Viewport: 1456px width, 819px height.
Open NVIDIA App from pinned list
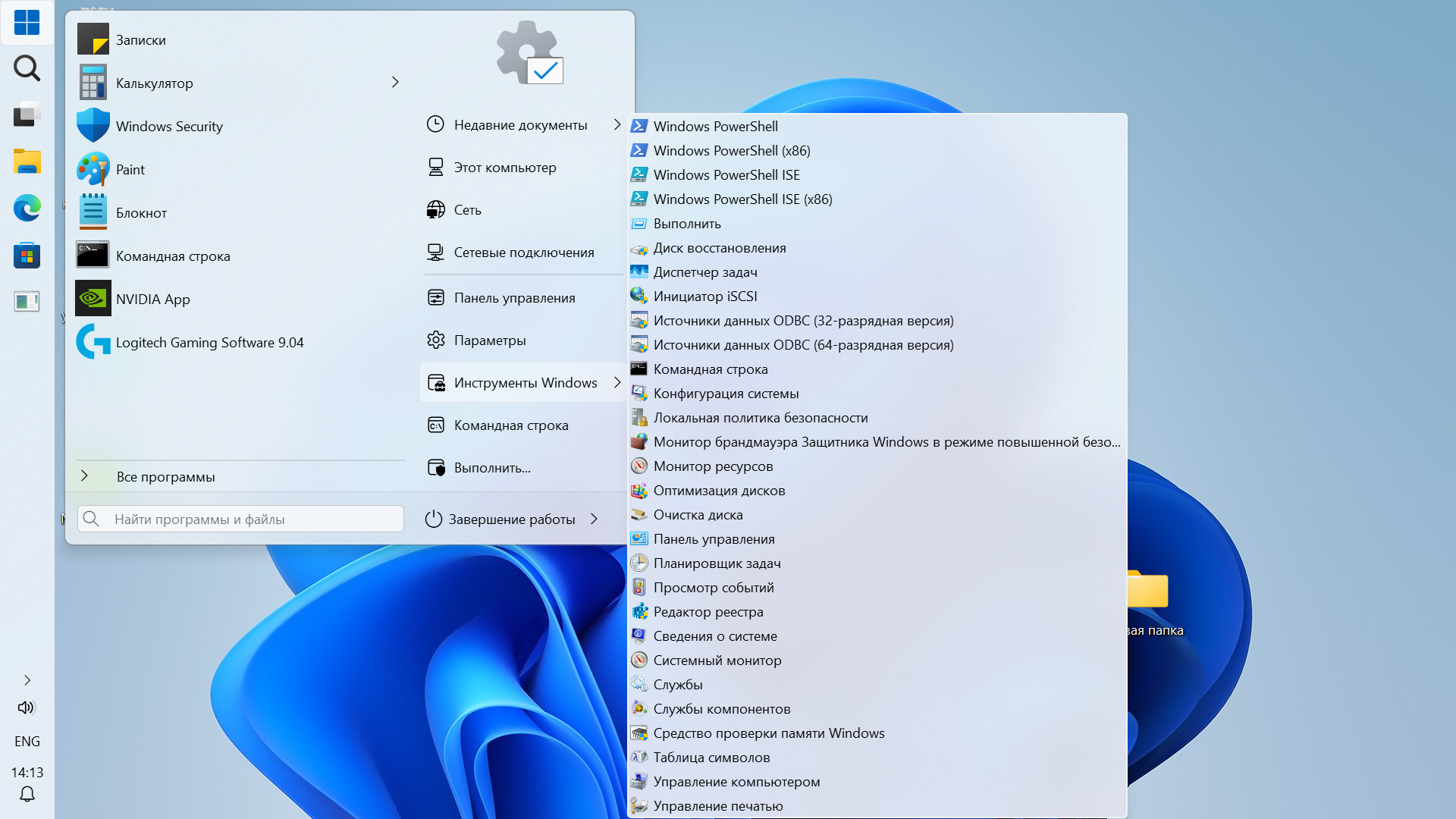tap(152, 300)
